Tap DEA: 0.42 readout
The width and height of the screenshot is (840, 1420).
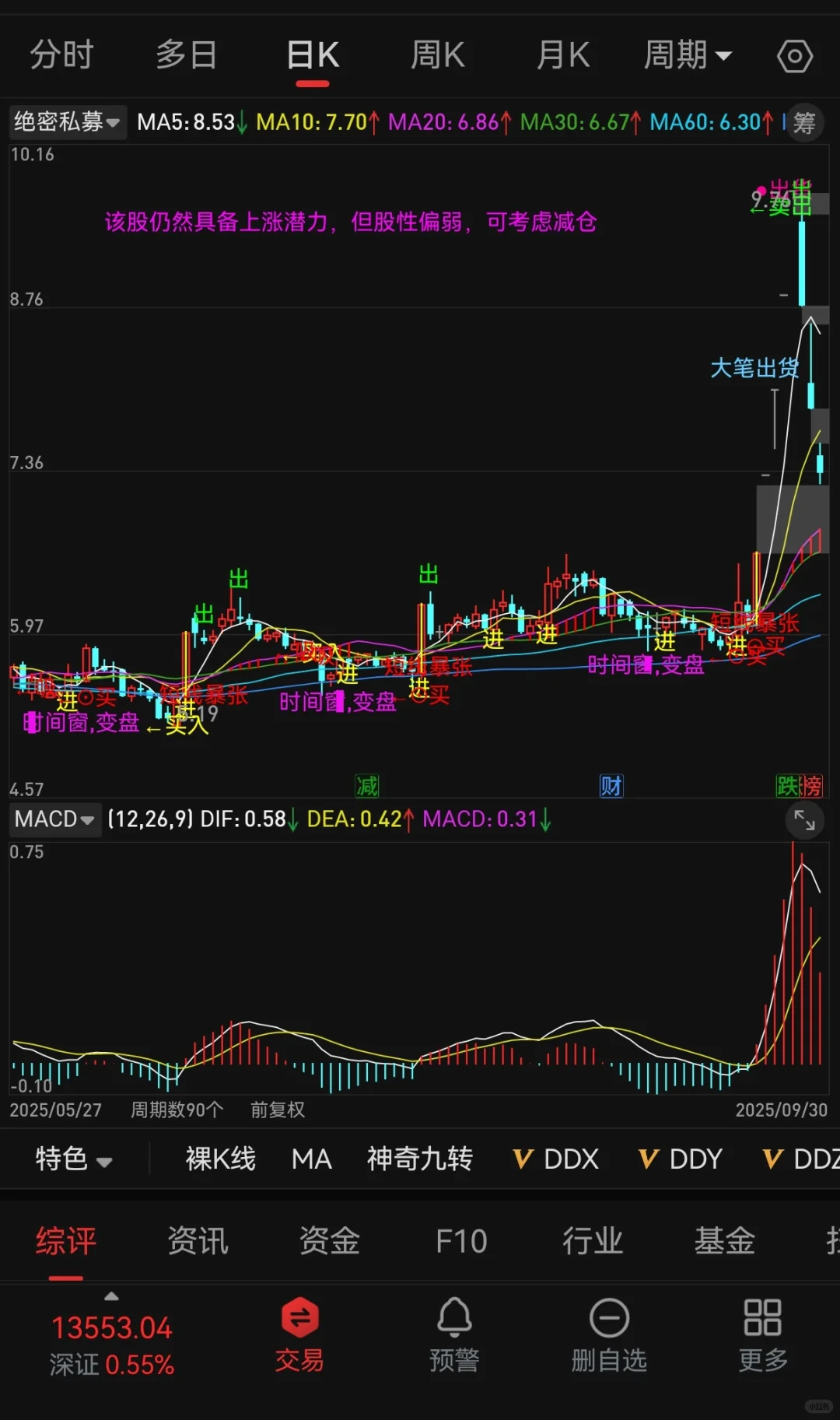[361, 819]
